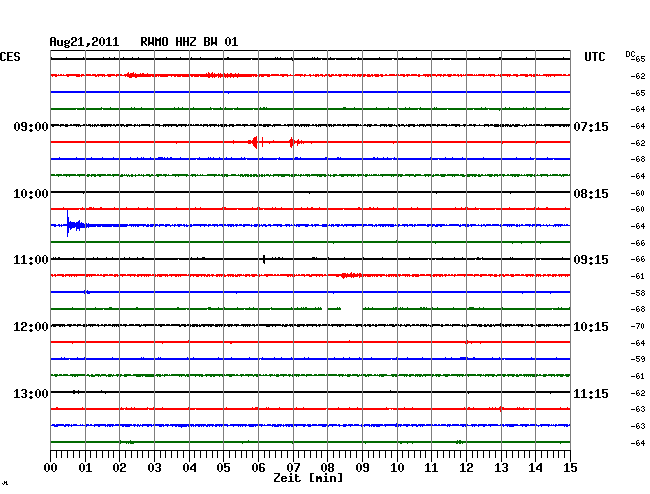
Task: Click the -68 DC value beside 09:00 blue trace
Action: [638, 159]
